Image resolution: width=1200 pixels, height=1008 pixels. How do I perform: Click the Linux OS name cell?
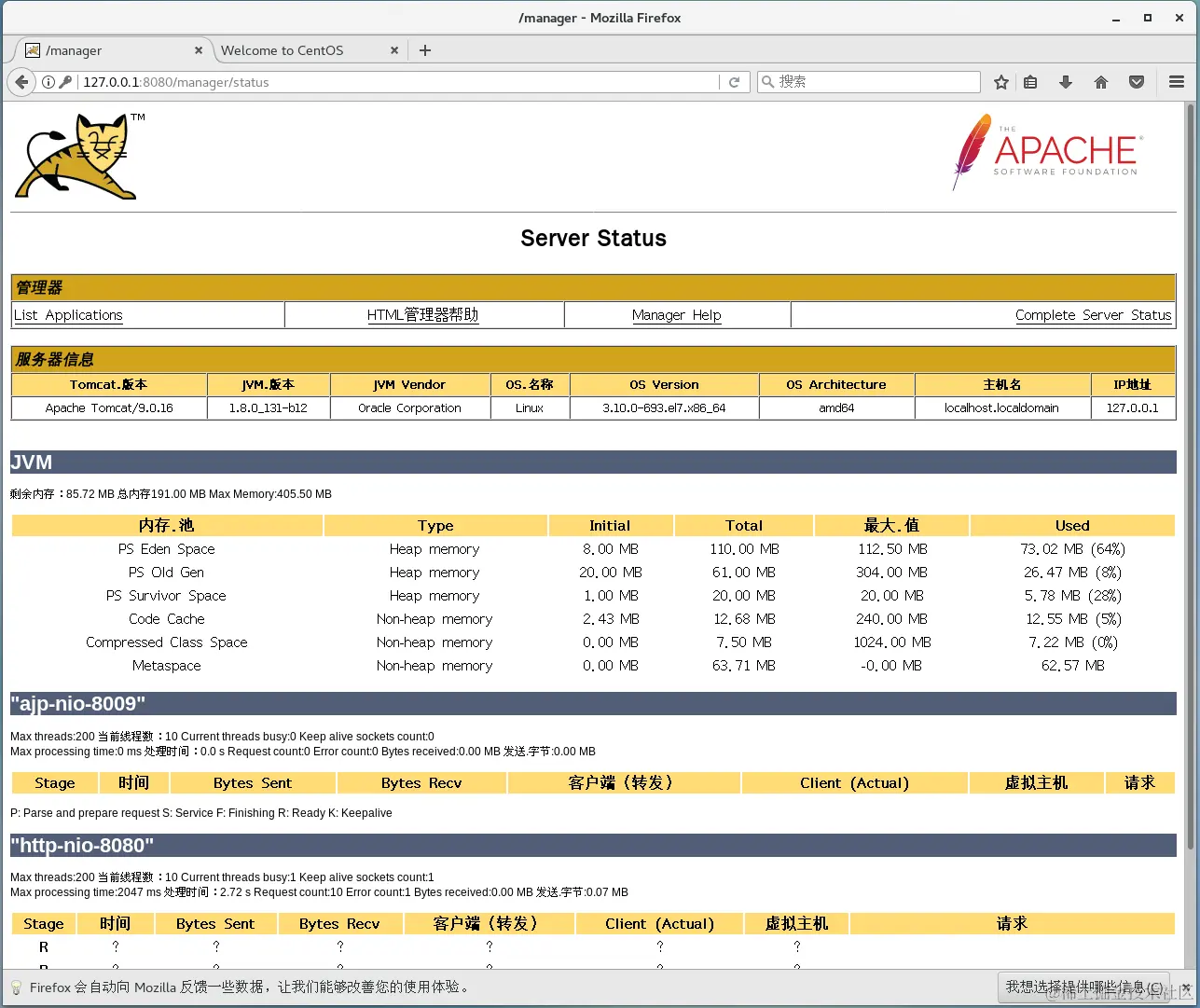(530, 408)
